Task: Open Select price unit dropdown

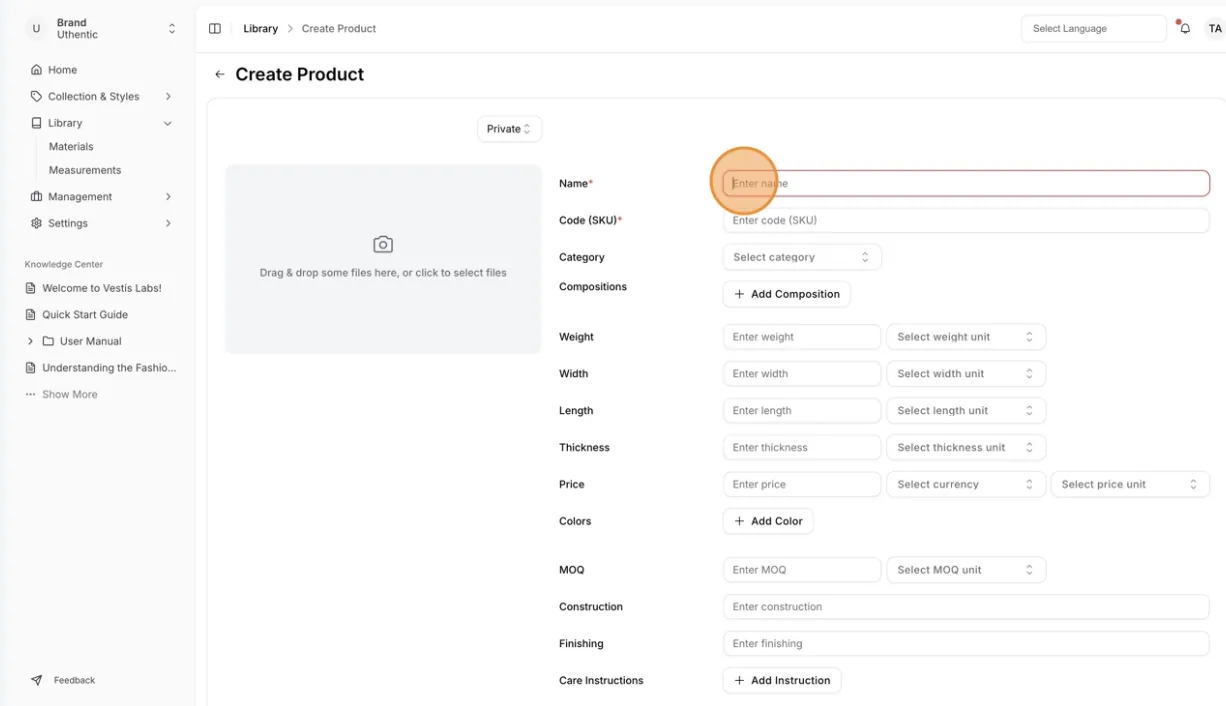Action: click(1130, 485)
